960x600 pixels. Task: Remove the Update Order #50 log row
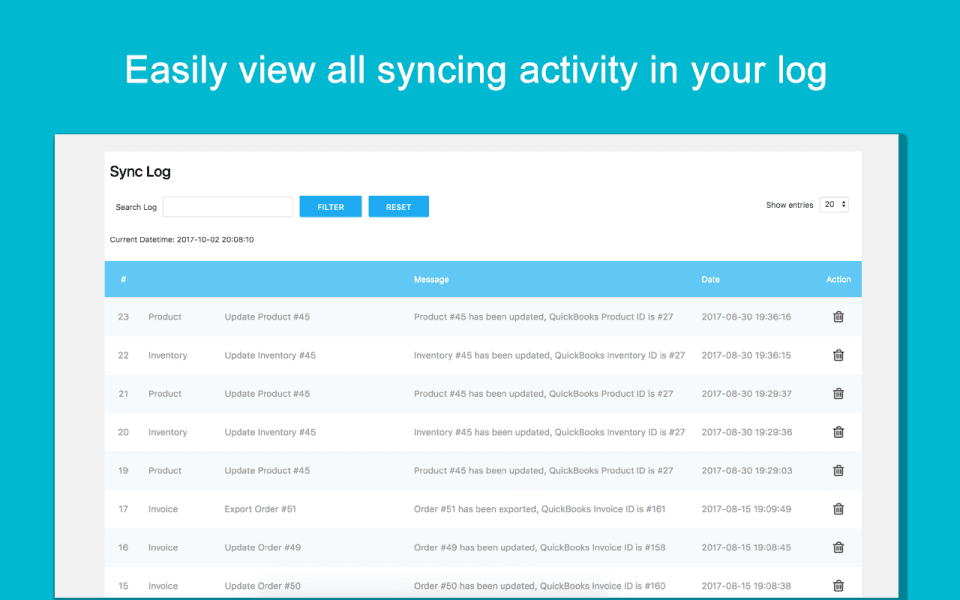(838, 586)
